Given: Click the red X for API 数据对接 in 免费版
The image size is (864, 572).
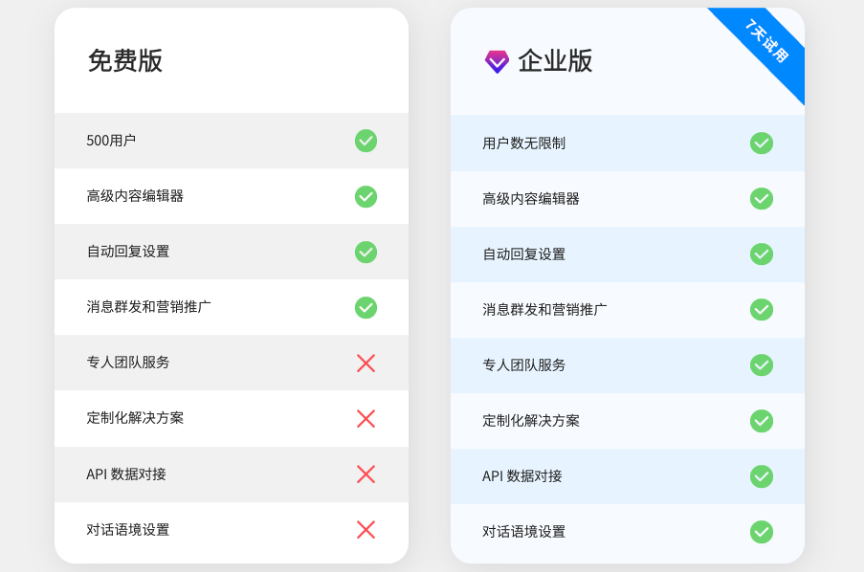Looking at the screenshot, I should [x=366, y=474].
